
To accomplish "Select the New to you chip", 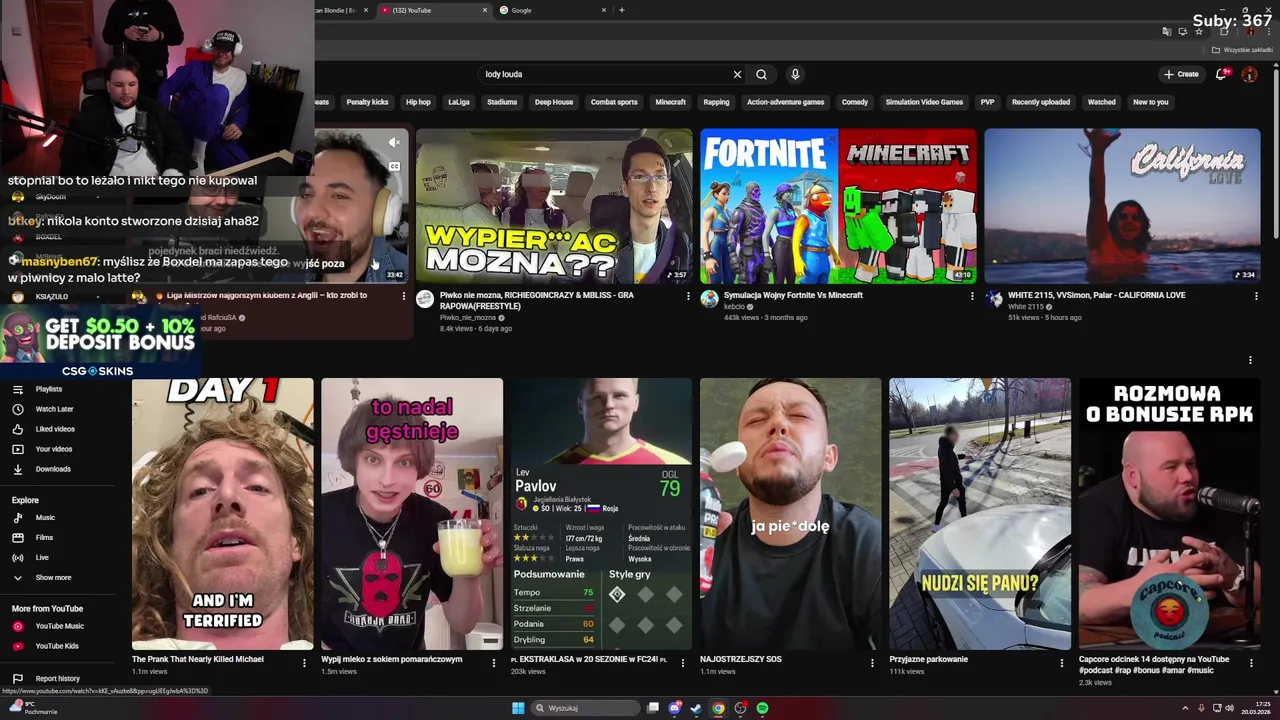I will 1151,102.
